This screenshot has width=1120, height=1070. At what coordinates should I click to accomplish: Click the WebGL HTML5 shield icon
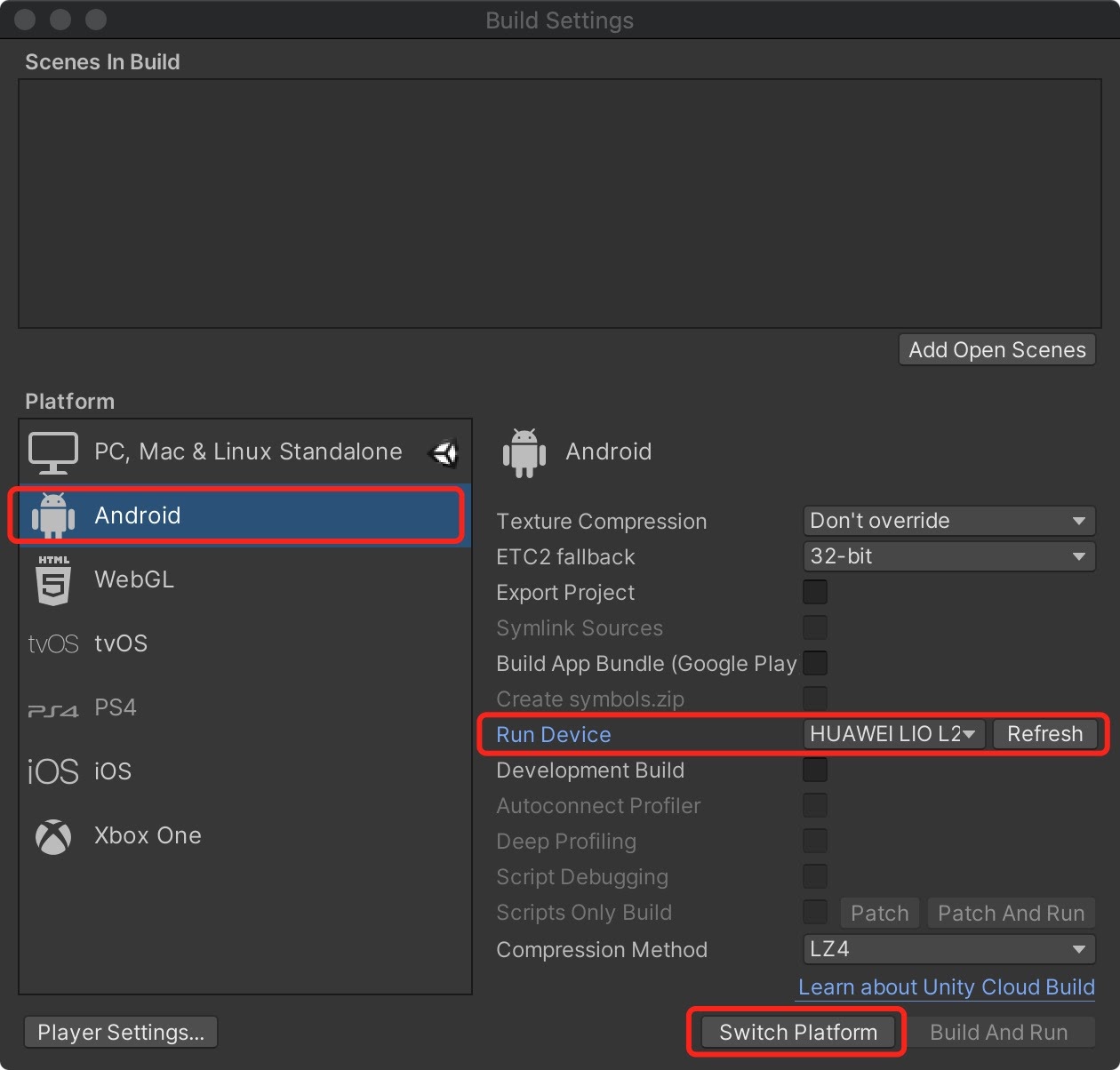coord(53,579)
